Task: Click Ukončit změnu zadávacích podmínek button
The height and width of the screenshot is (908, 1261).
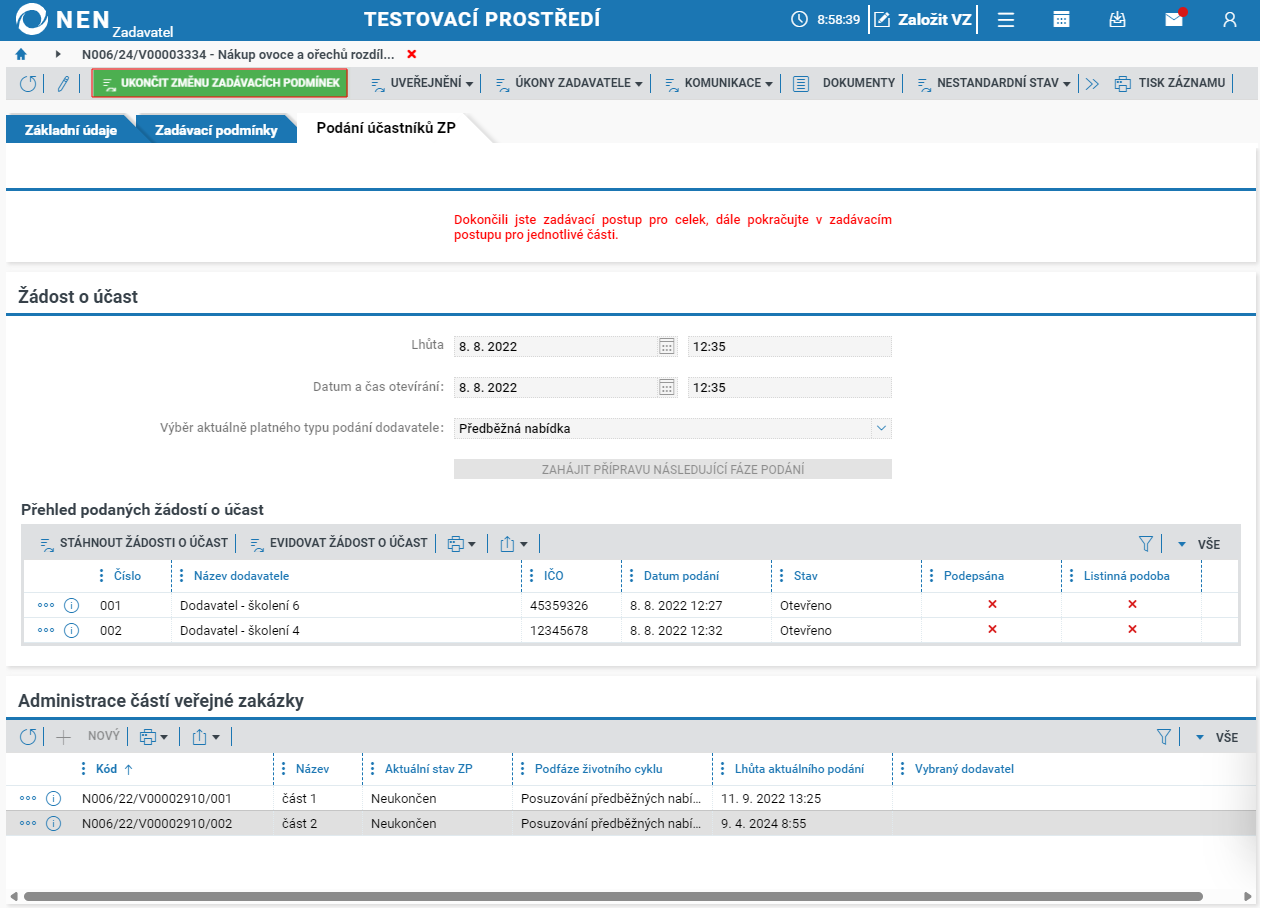Action: tap(220, 83)
